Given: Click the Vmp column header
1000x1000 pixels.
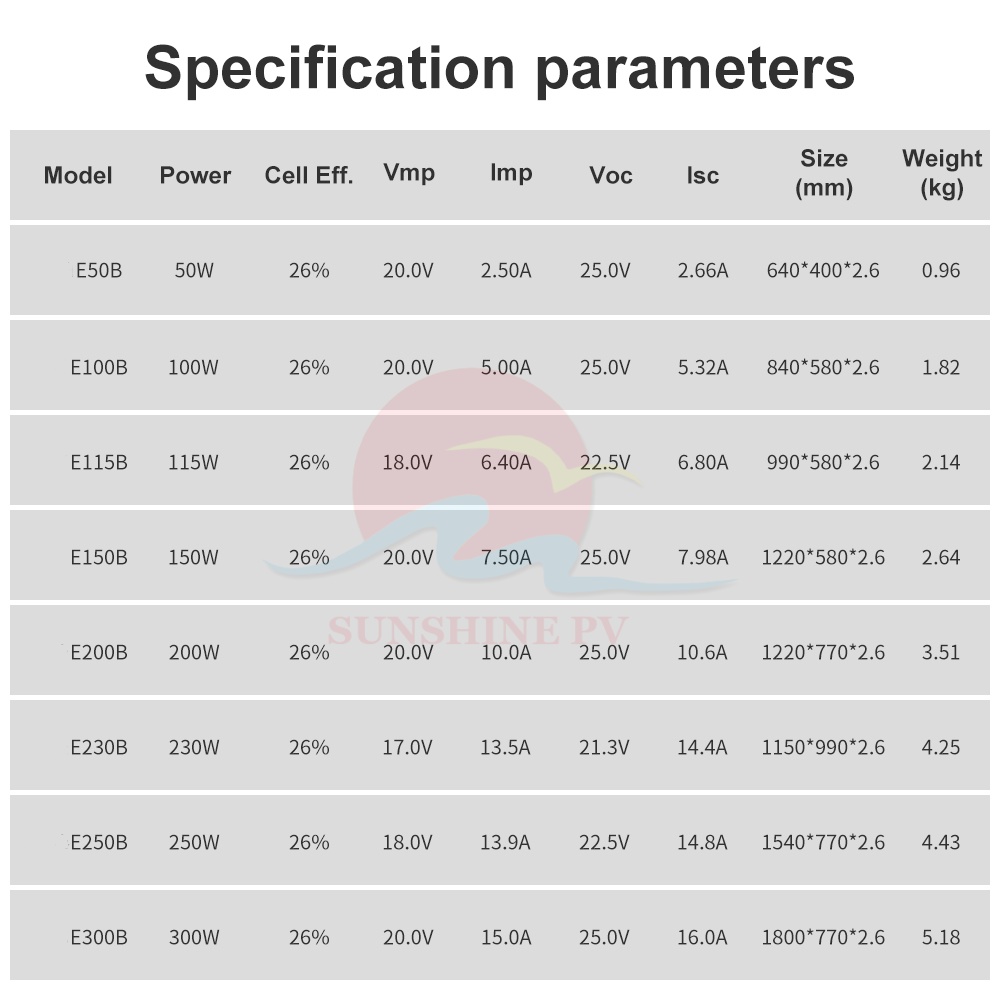Looking at the screenshot, I should coord(409,173).
